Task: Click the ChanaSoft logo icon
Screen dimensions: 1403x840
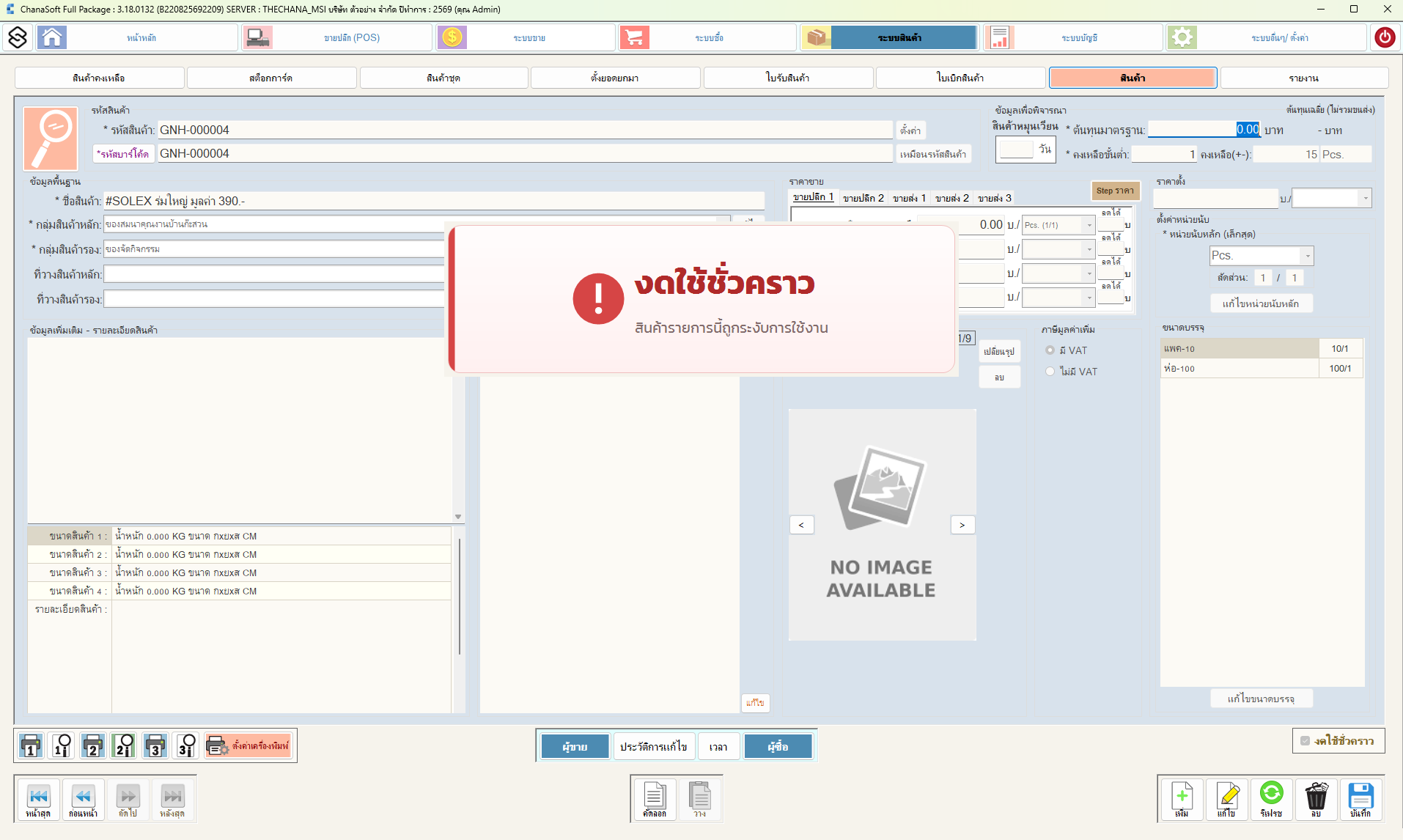Action: [x=18, y=37]
